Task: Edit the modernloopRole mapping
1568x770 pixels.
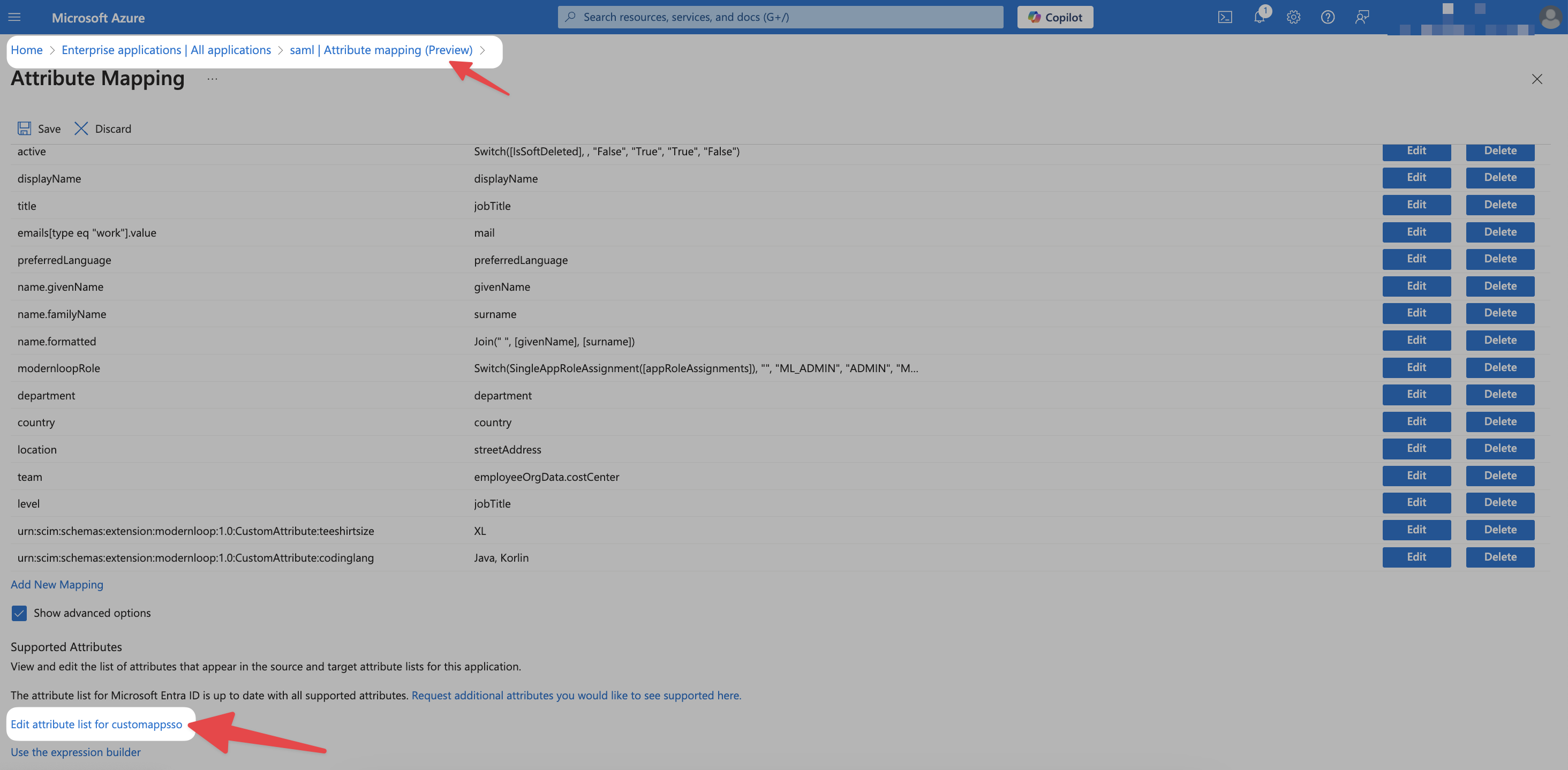Action: [1416, 368]
